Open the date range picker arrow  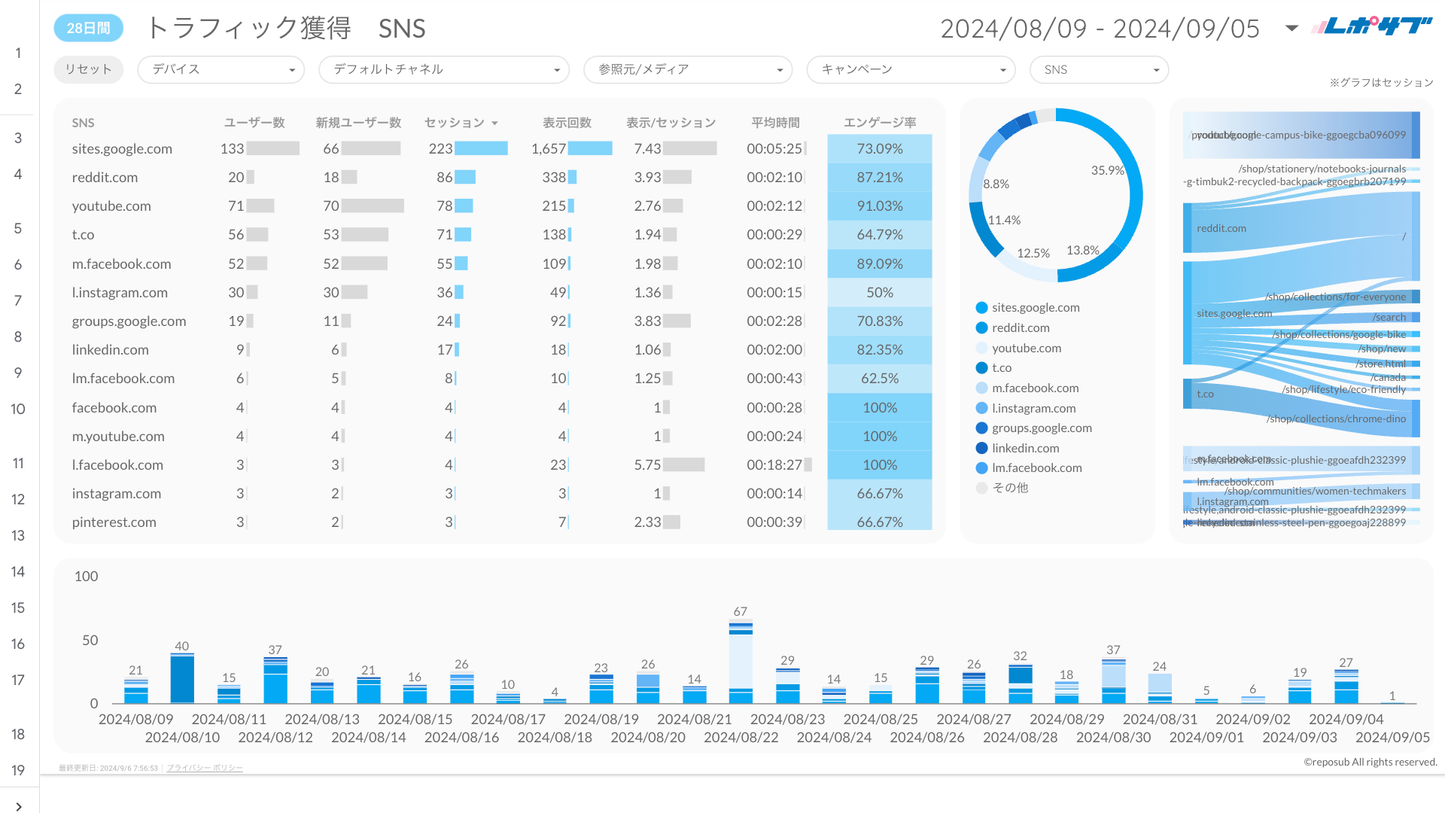(1291, 28)
